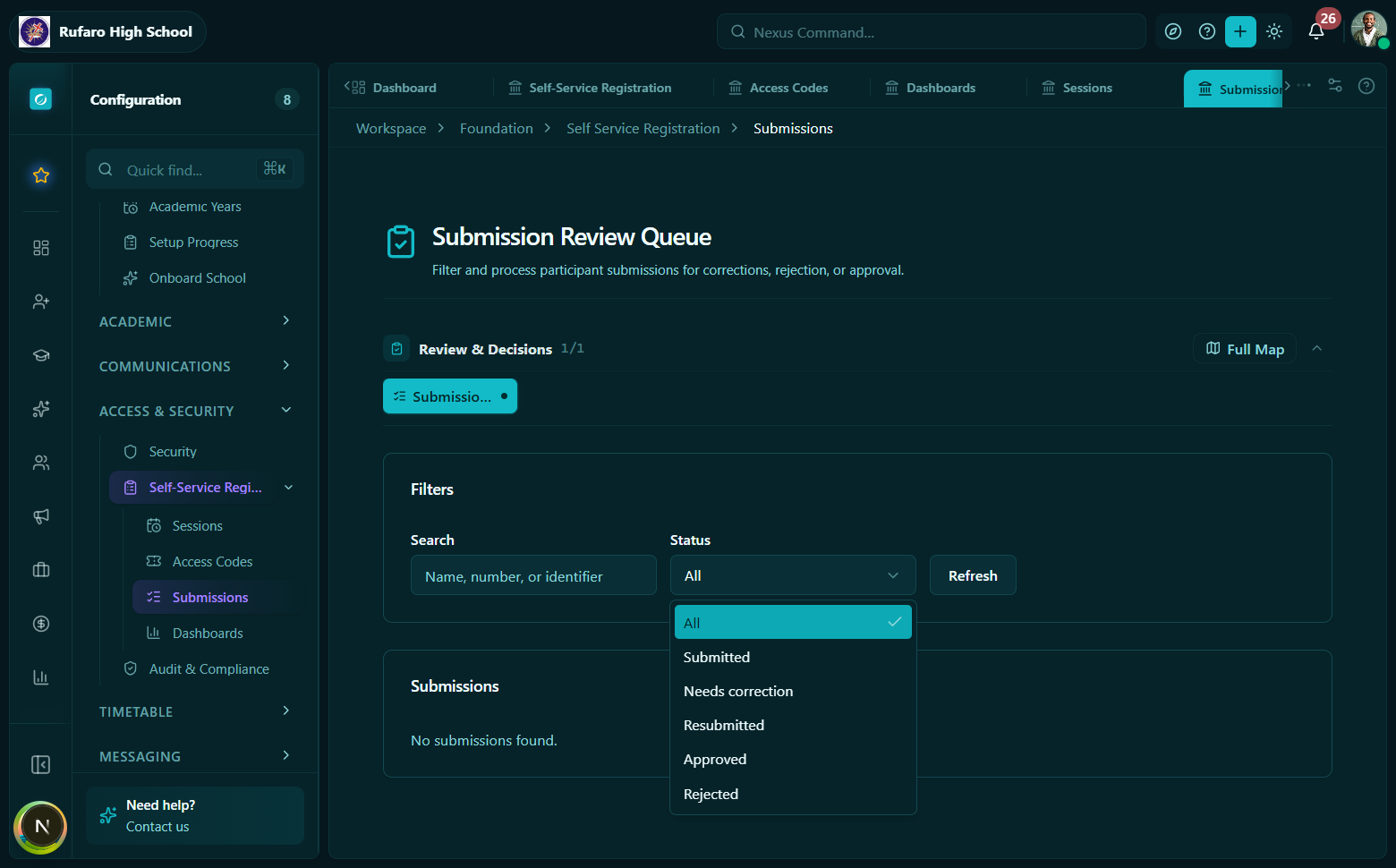Toggle the sun theme switcher
1396x868 pixels.
click(1274, 32)
